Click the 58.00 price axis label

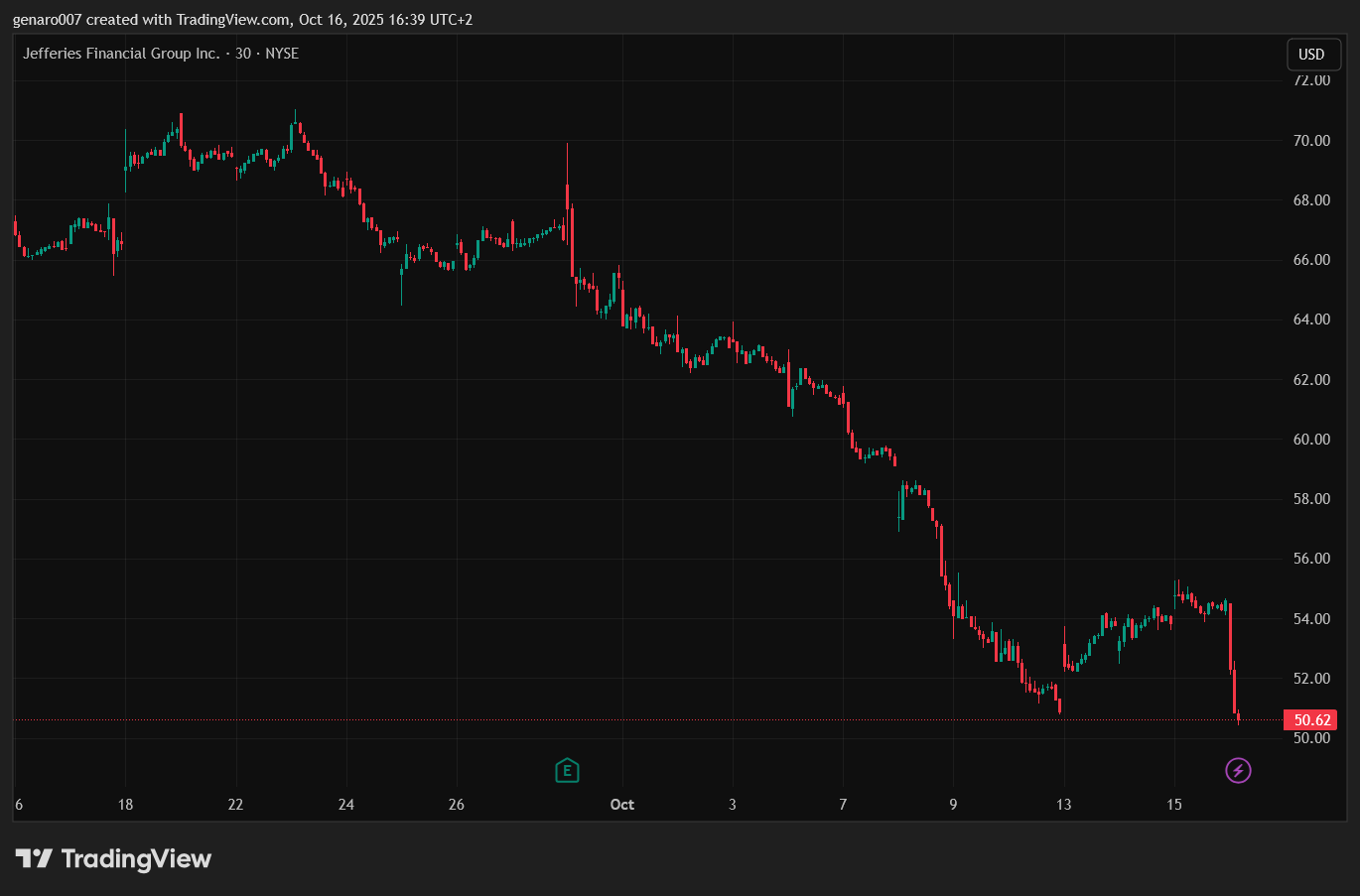1311,499
